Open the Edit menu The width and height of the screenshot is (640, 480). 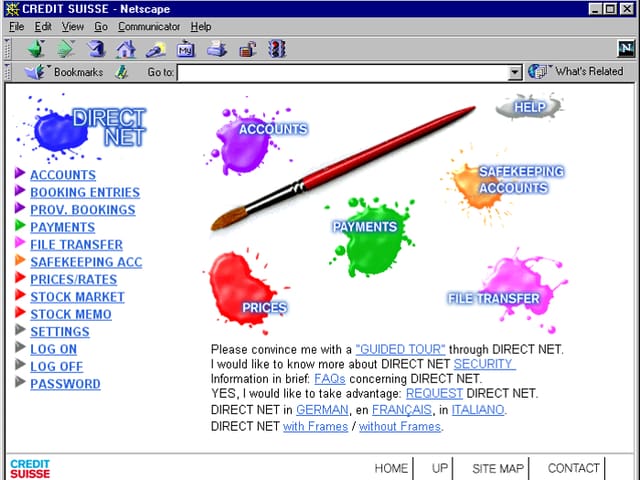pos(43,27)
